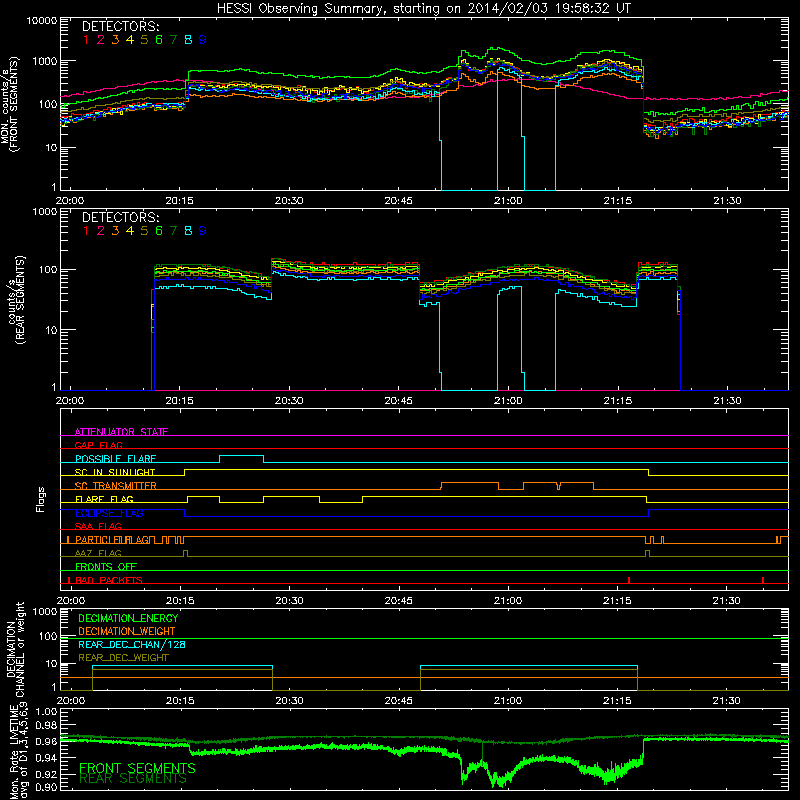This screenshot has width=800, height=800.
Task: Click 20:00 time tick under decimation plot
Action: [x=70, y=701]
